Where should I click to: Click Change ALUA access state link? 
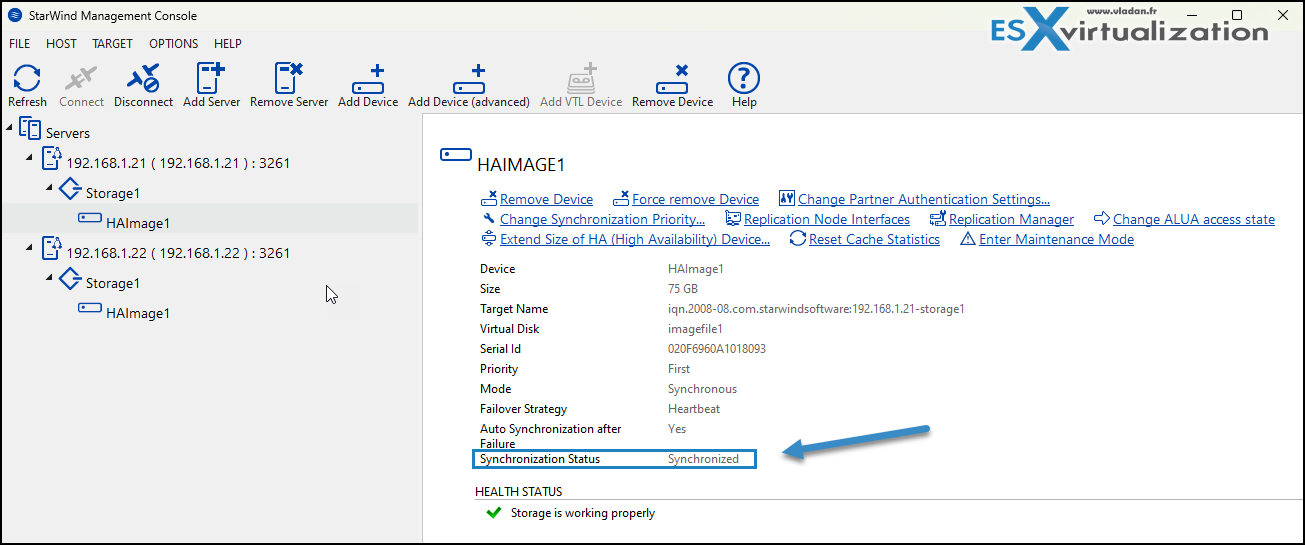(1193, 219)
